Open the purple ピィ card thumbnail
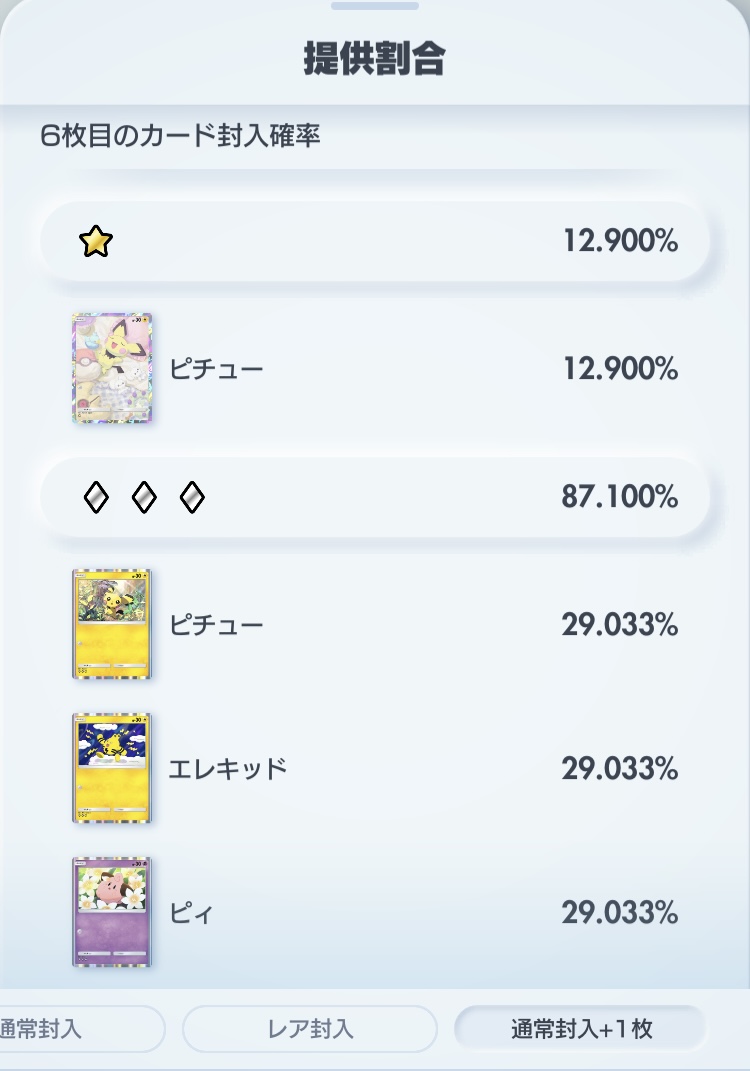Viewport: 750px width, 1071px height. point(112,913)
